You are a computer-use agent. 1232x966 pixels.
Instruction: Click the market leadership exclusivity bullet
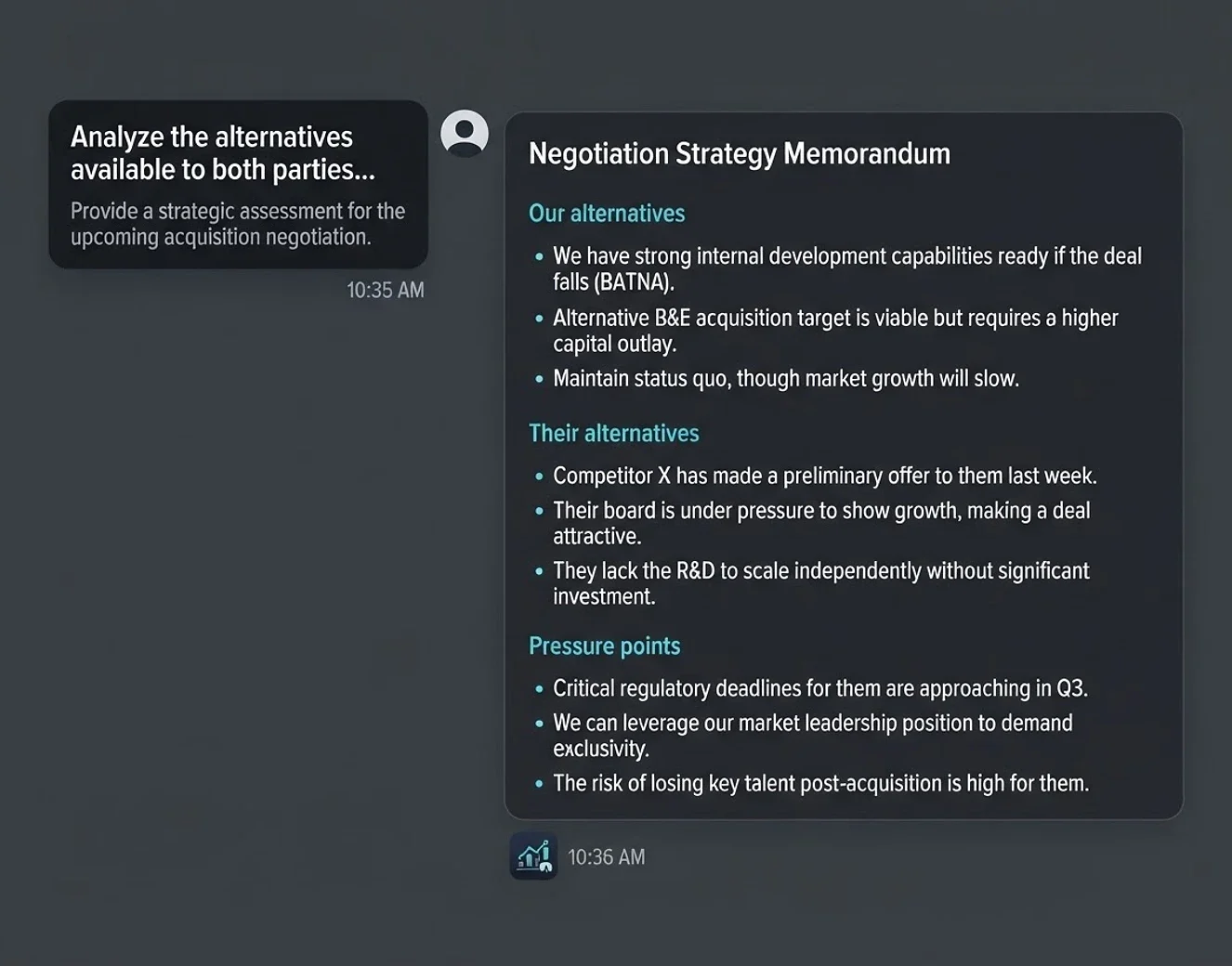[x=804, y=736]
